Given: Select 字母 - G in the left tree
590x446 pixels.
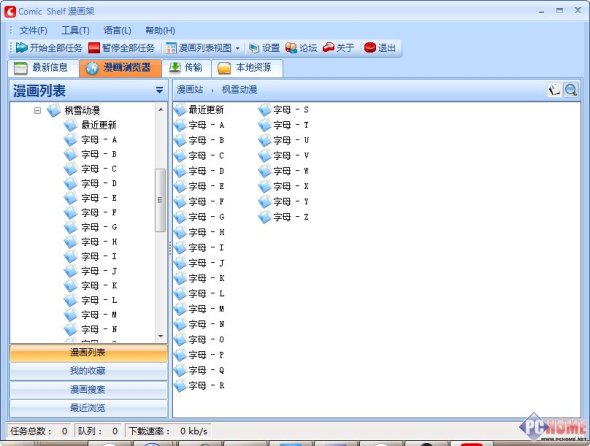Looking at the screenshot, I should coord(99,227).
